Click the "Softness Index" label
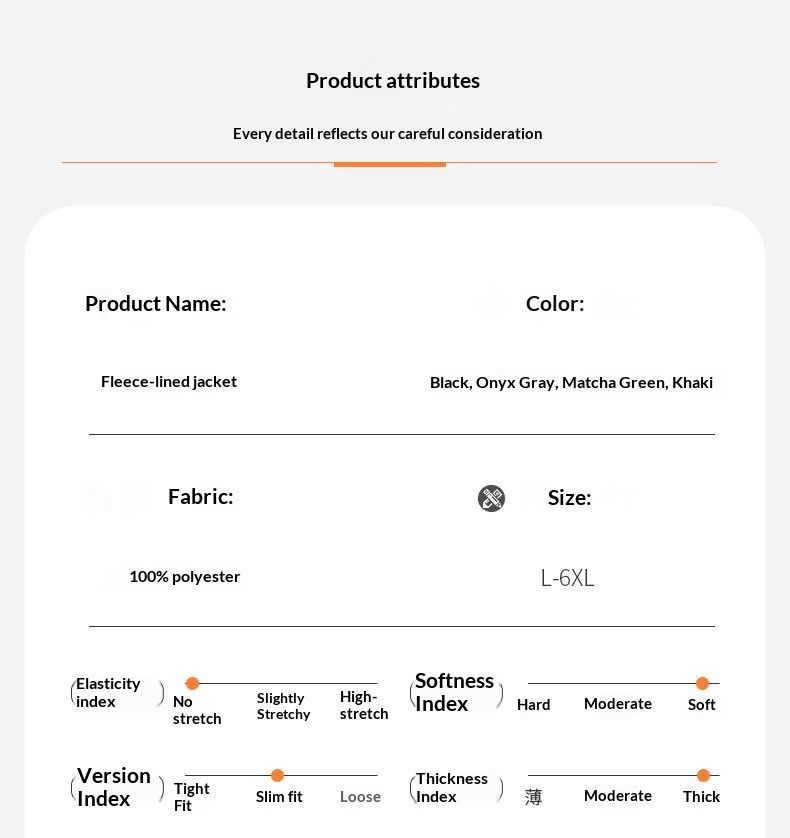Viewport: 790px width, 838px height. point(454,692)
